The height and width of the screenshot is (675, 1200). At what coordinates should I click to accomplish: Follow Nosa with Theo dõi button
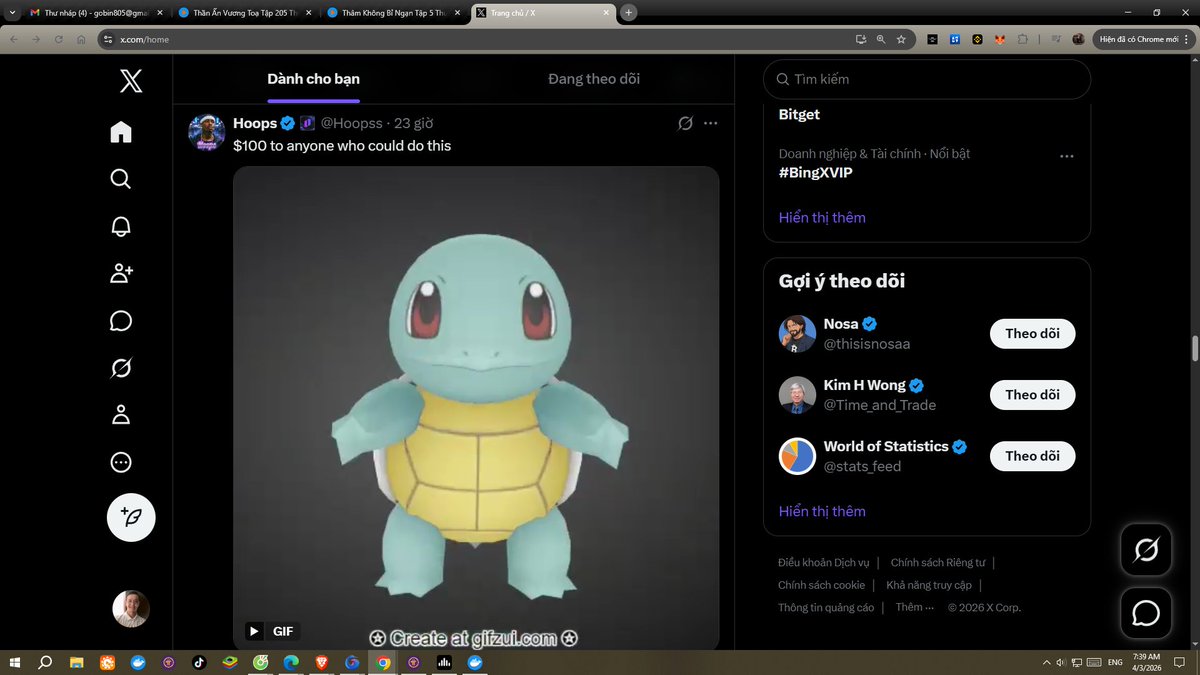[1032, 333]
